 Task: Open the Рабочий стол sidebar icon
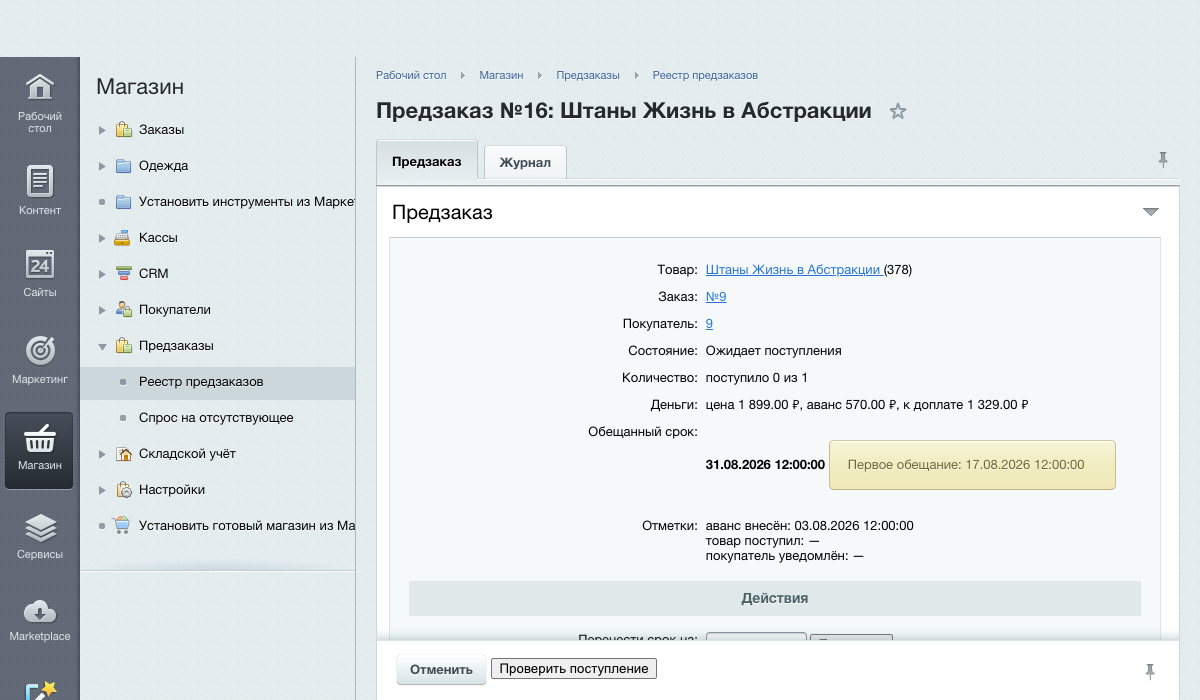pyautogui.click(x=39, y=103)
